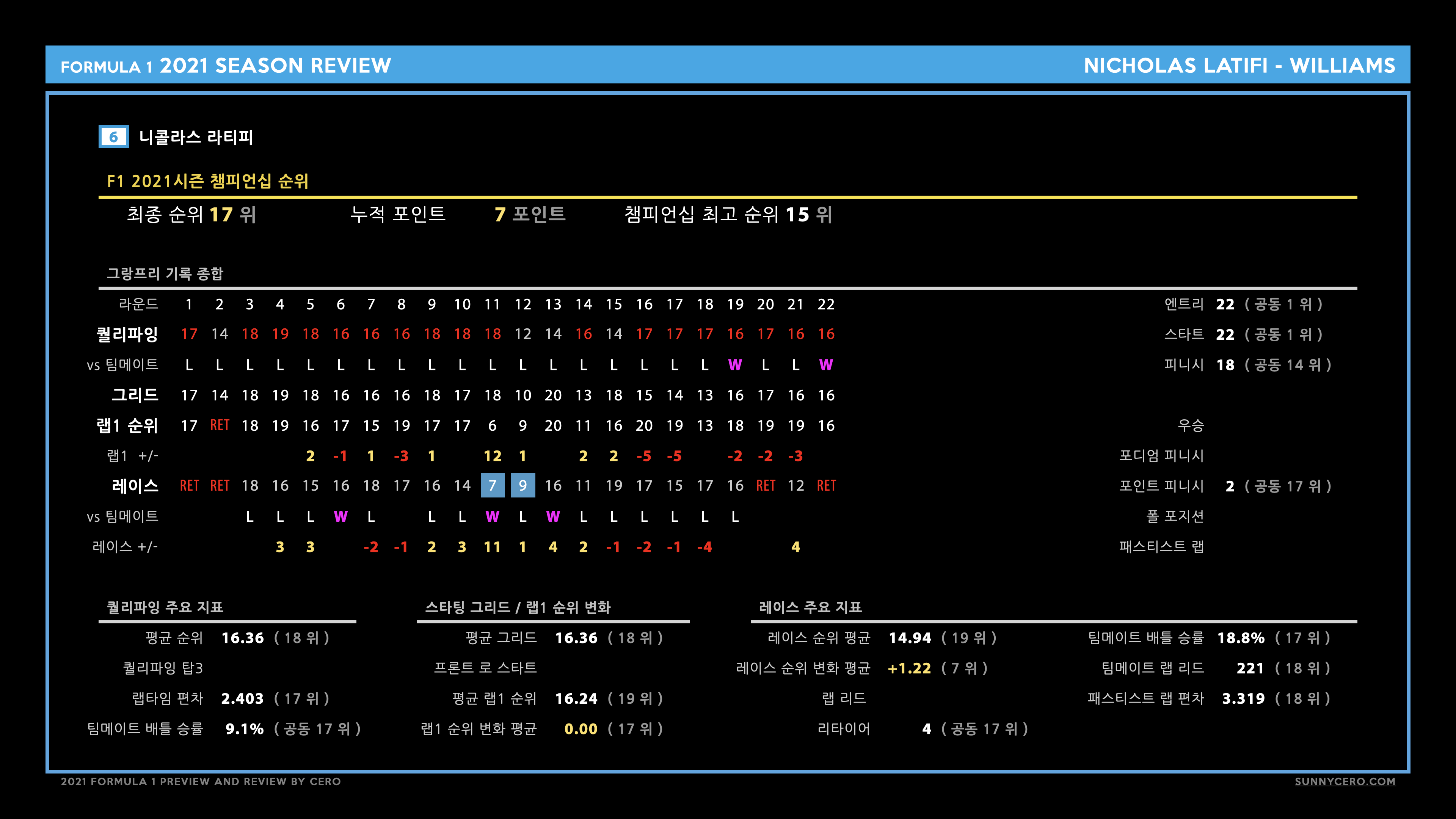Click the driver number 6 badge

(x=114, y=137)
